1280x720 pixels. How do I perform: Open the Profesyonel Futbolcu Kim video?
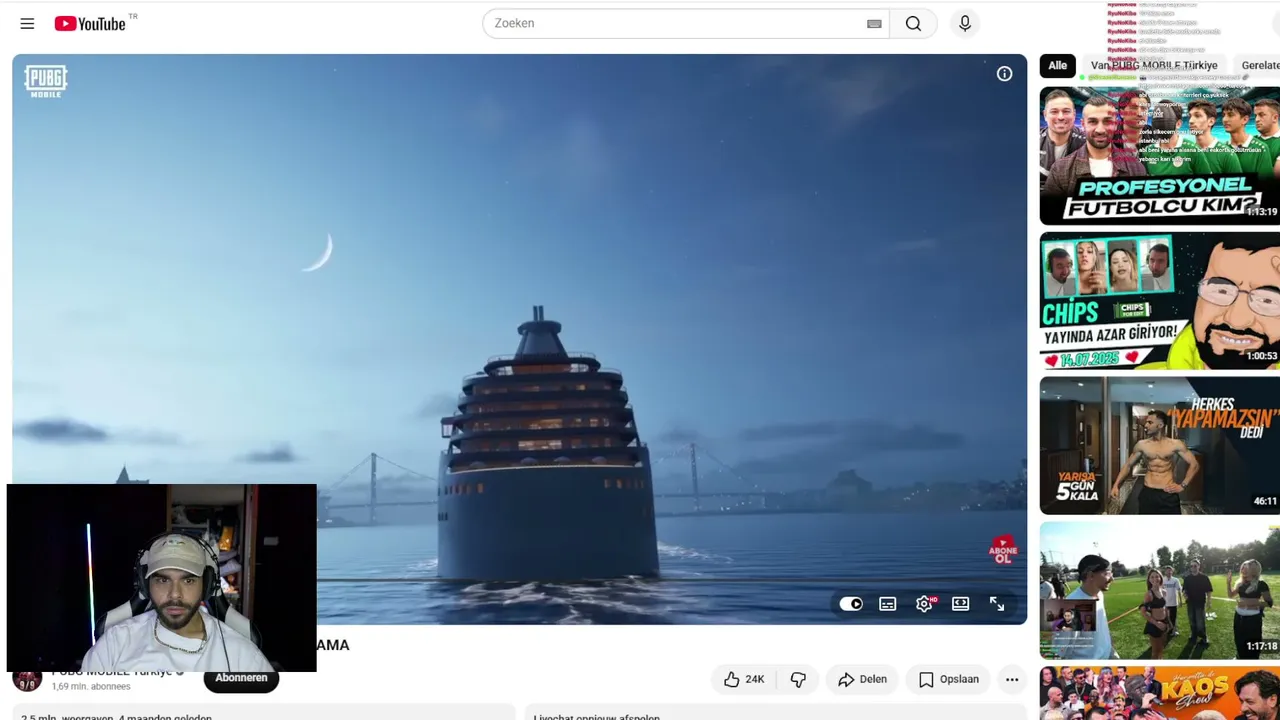point(1160,156)
